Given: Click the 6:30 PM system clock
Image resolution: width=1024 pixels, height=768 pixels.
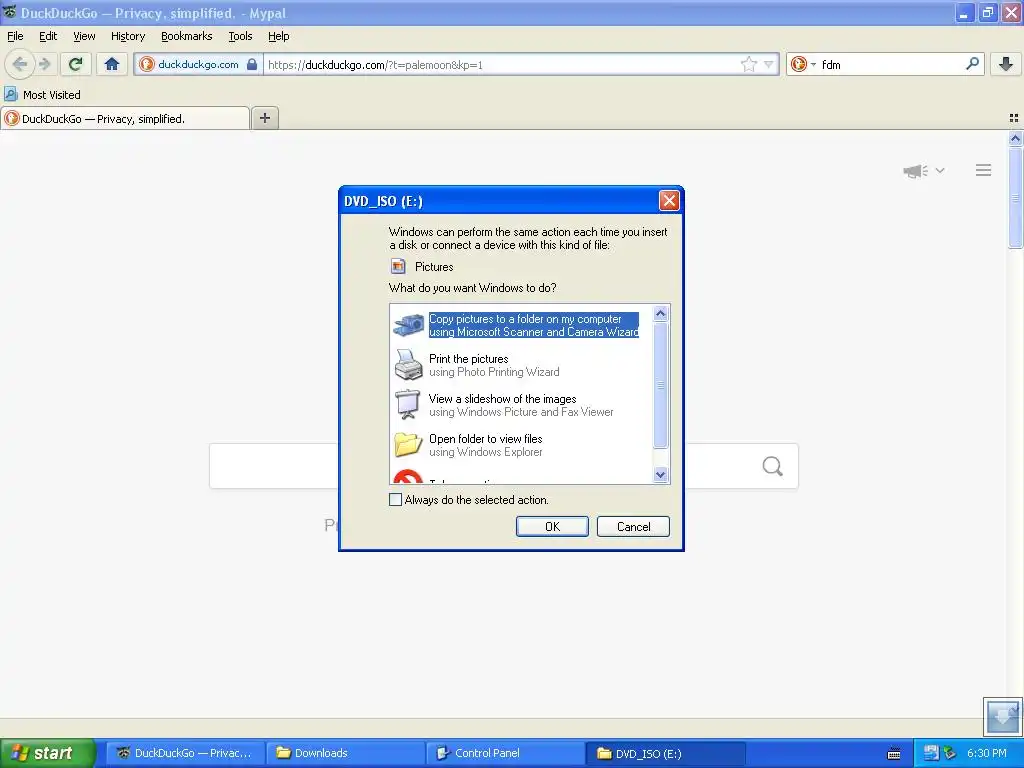Looking at the screenshot, I should 987,753.
